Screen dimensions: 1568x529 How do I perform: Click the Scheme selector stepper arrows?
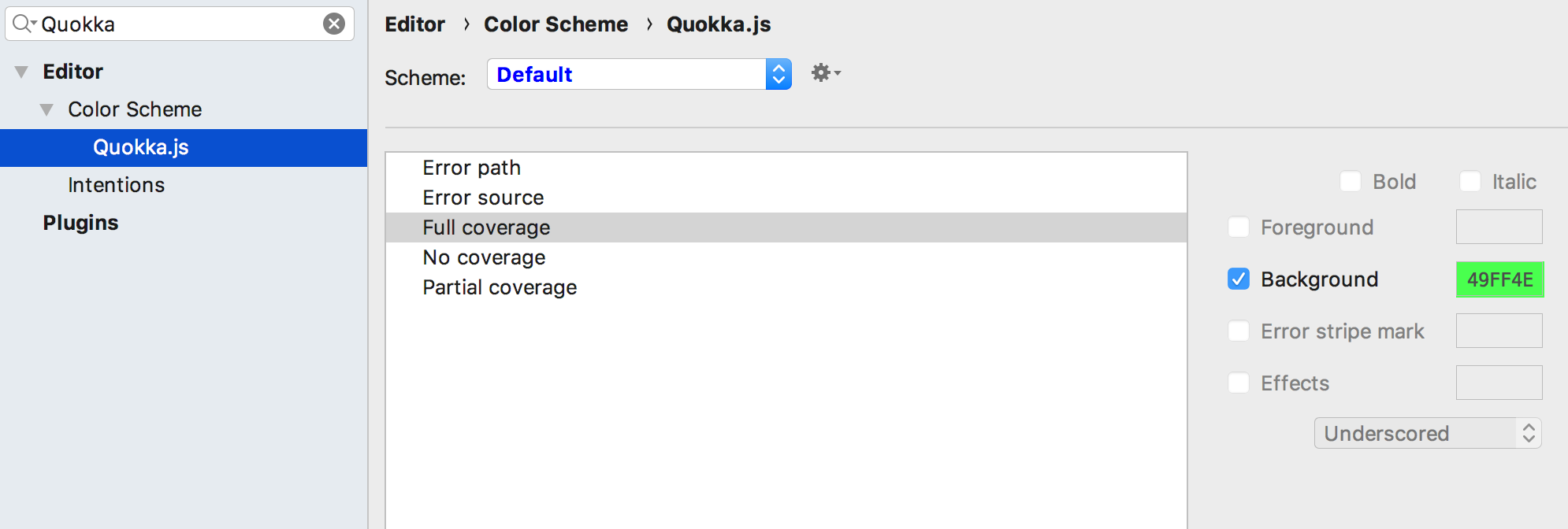778,73
